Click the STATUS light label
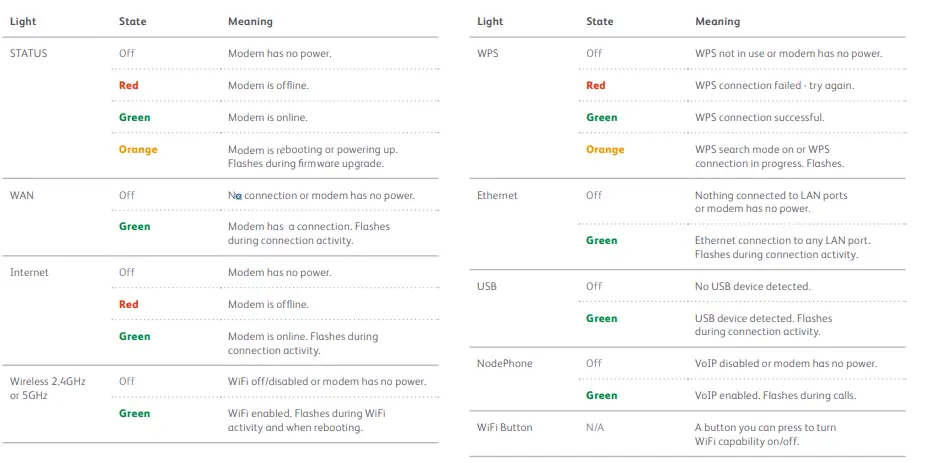Screen dimensions: 925x463 point(28,53)
